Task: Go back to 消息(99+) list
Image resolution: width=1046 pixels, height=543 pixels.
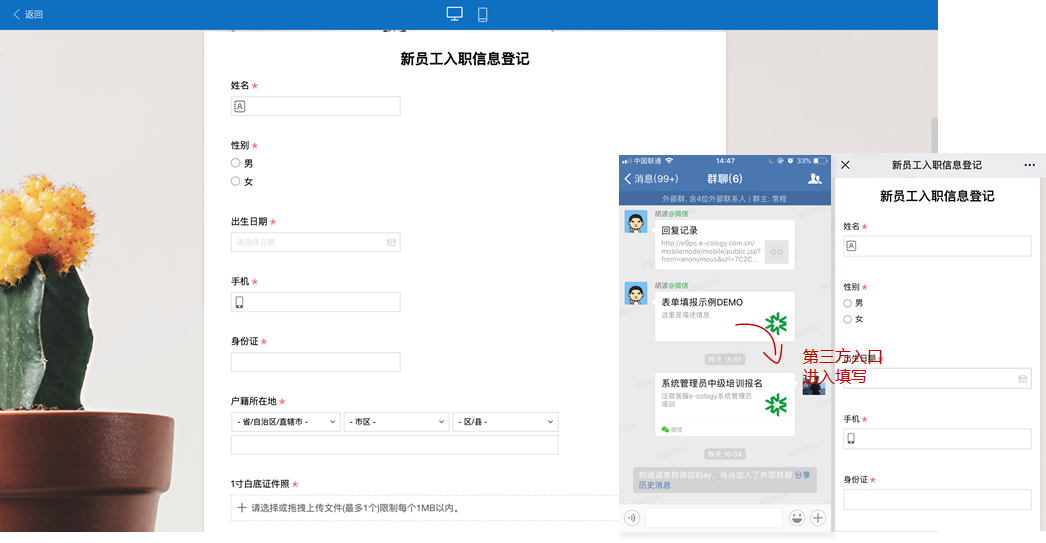Action: (651, 178)
